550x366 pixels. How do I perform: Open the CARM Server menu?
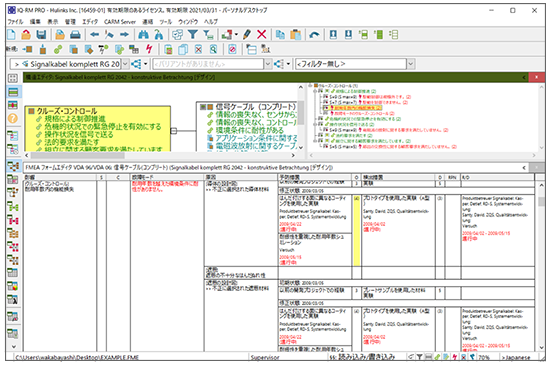tap(120, 21)
